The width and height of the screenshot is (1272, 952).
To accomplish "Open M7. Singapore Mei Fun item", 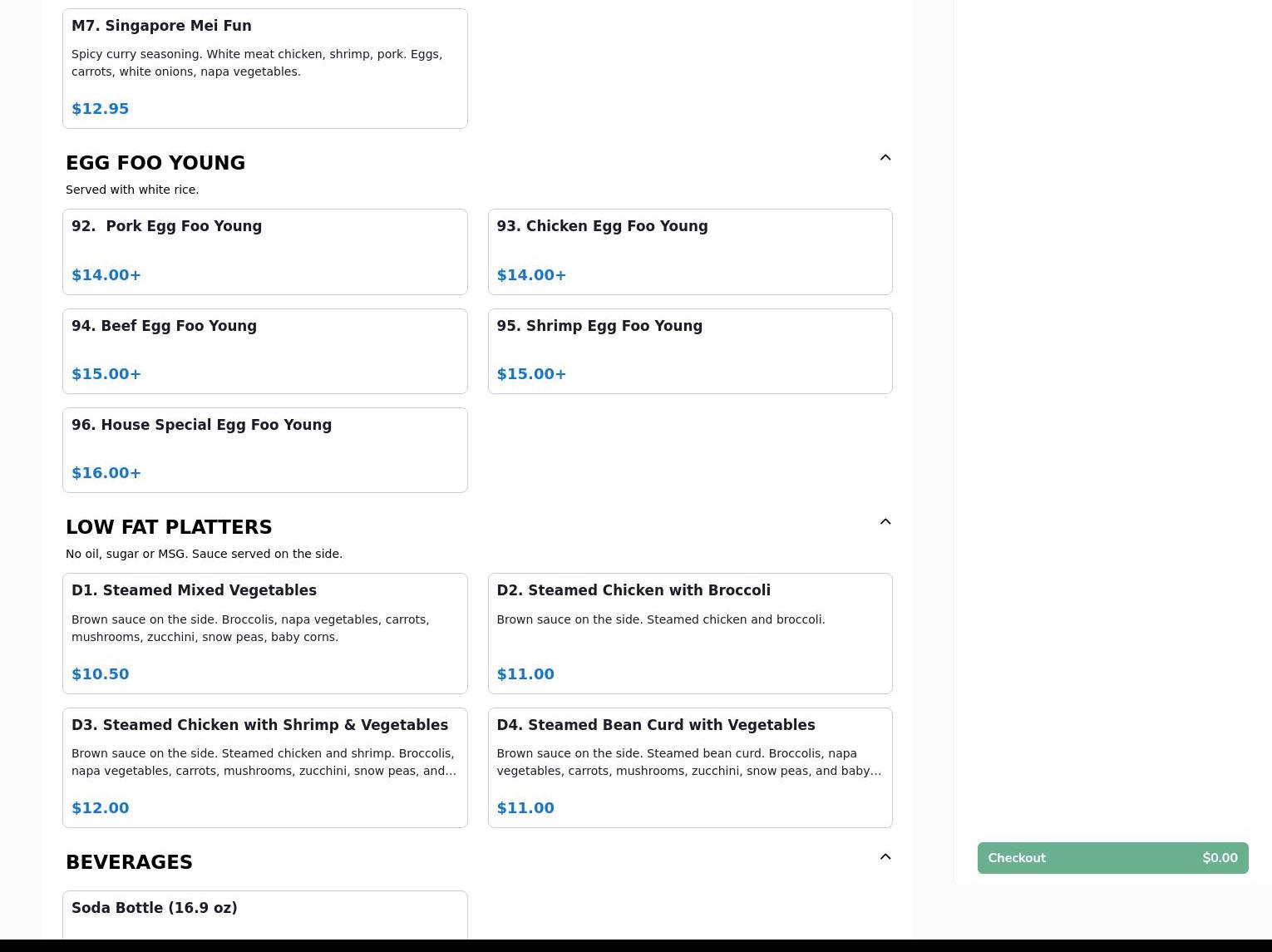I will pyautogui.click(x=264, y=68).
